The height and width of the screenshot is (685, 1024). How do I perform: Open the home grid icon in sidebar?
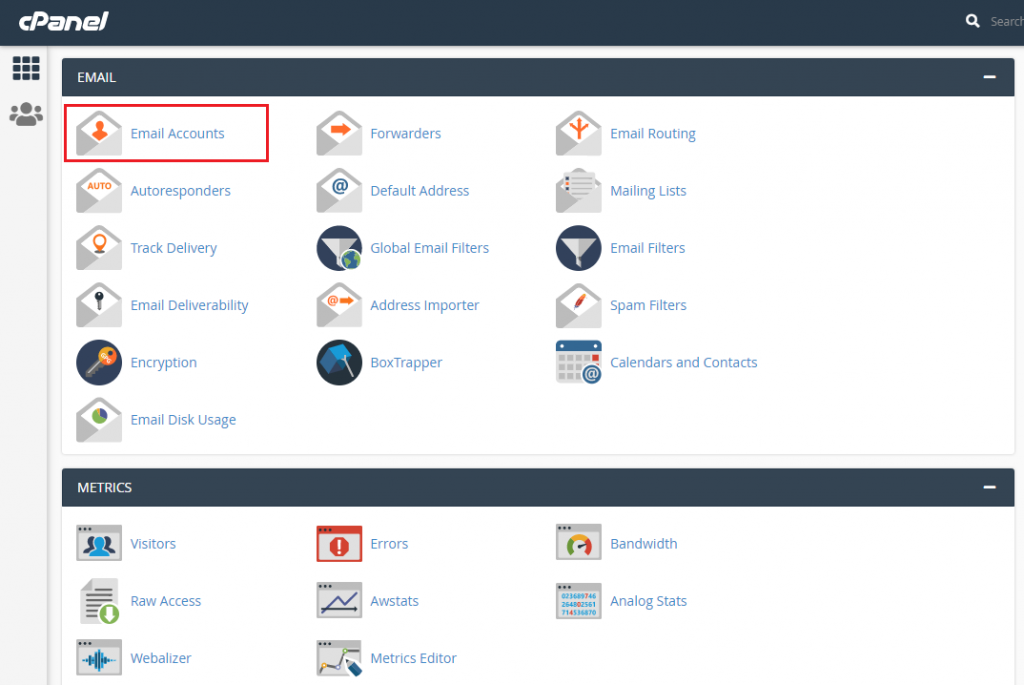tap(26, 68)
